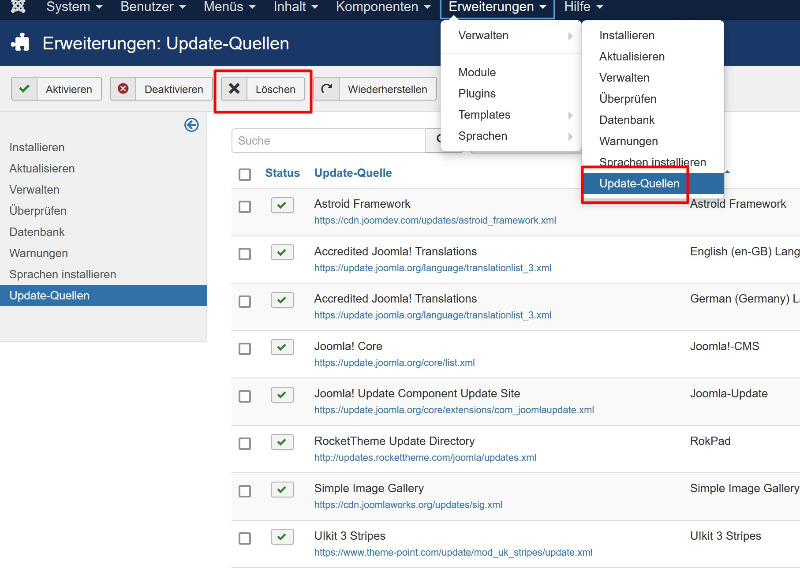Focus the Suche search field
This screenshot has height=584, width=800.
(x=328, y=141)
